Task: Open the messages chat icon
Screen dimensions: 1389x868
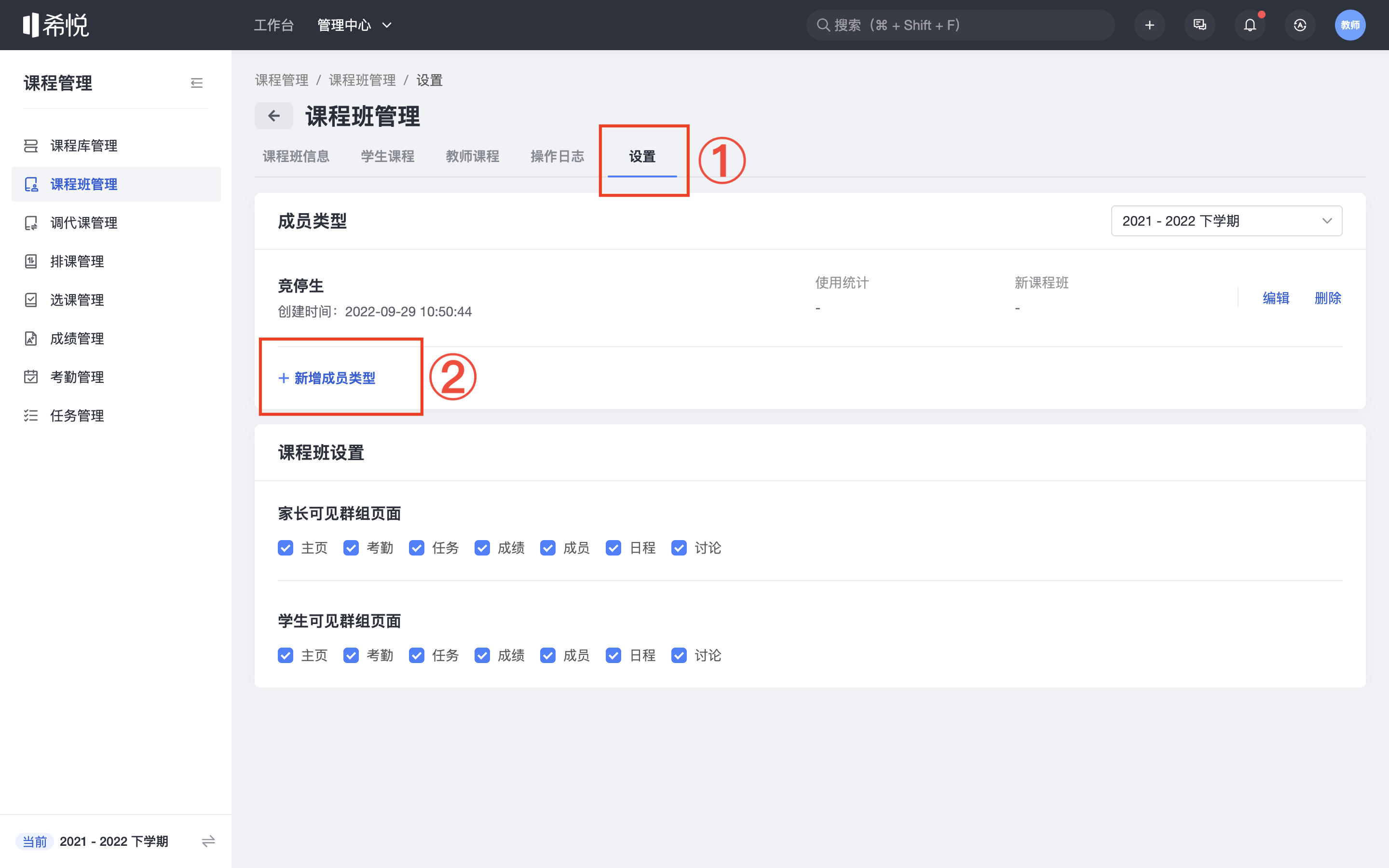Action: pos(1199,25)
